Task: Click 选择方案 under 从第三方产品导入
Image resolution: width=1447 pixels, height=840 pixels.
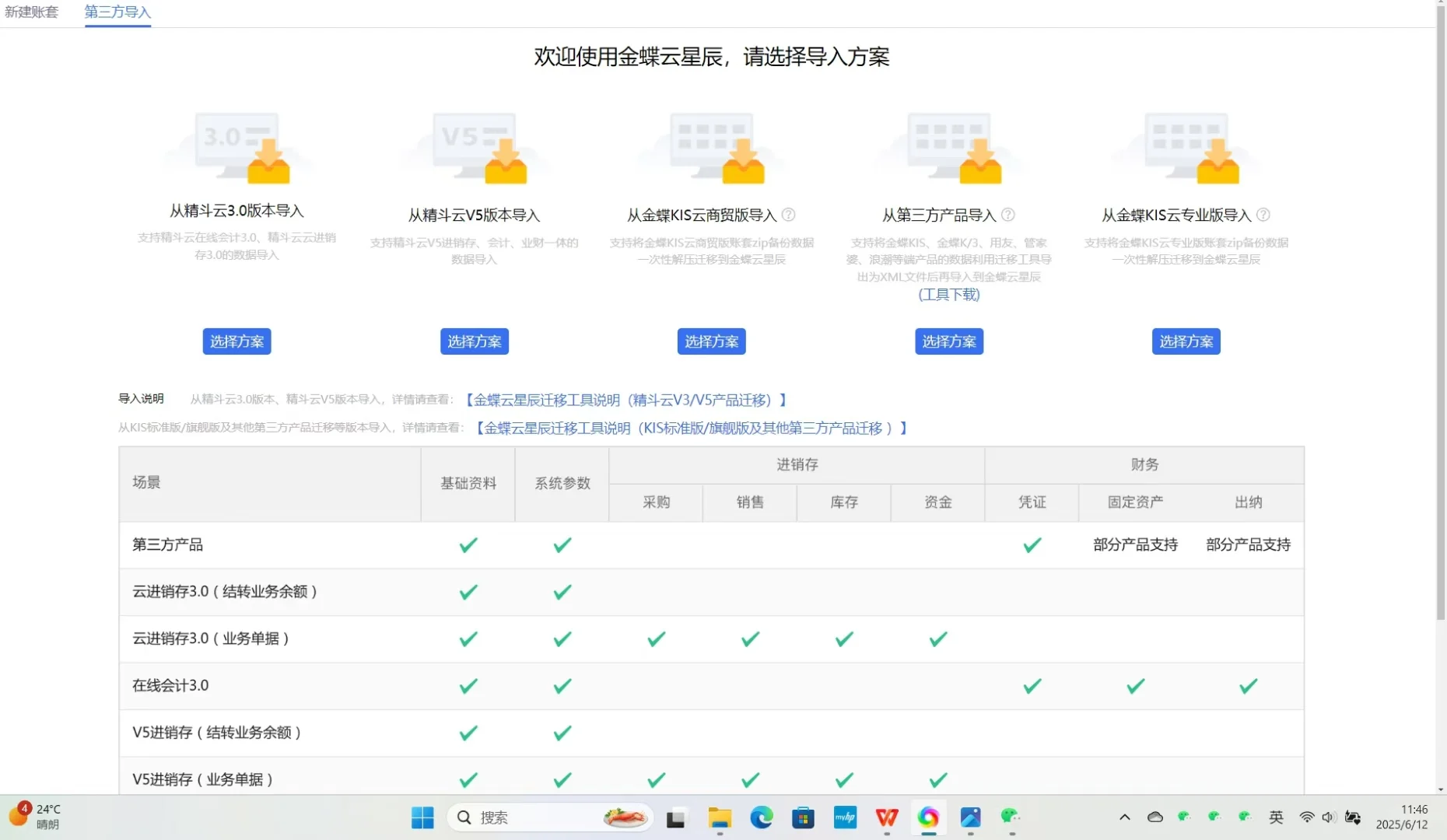Action: 948,341
